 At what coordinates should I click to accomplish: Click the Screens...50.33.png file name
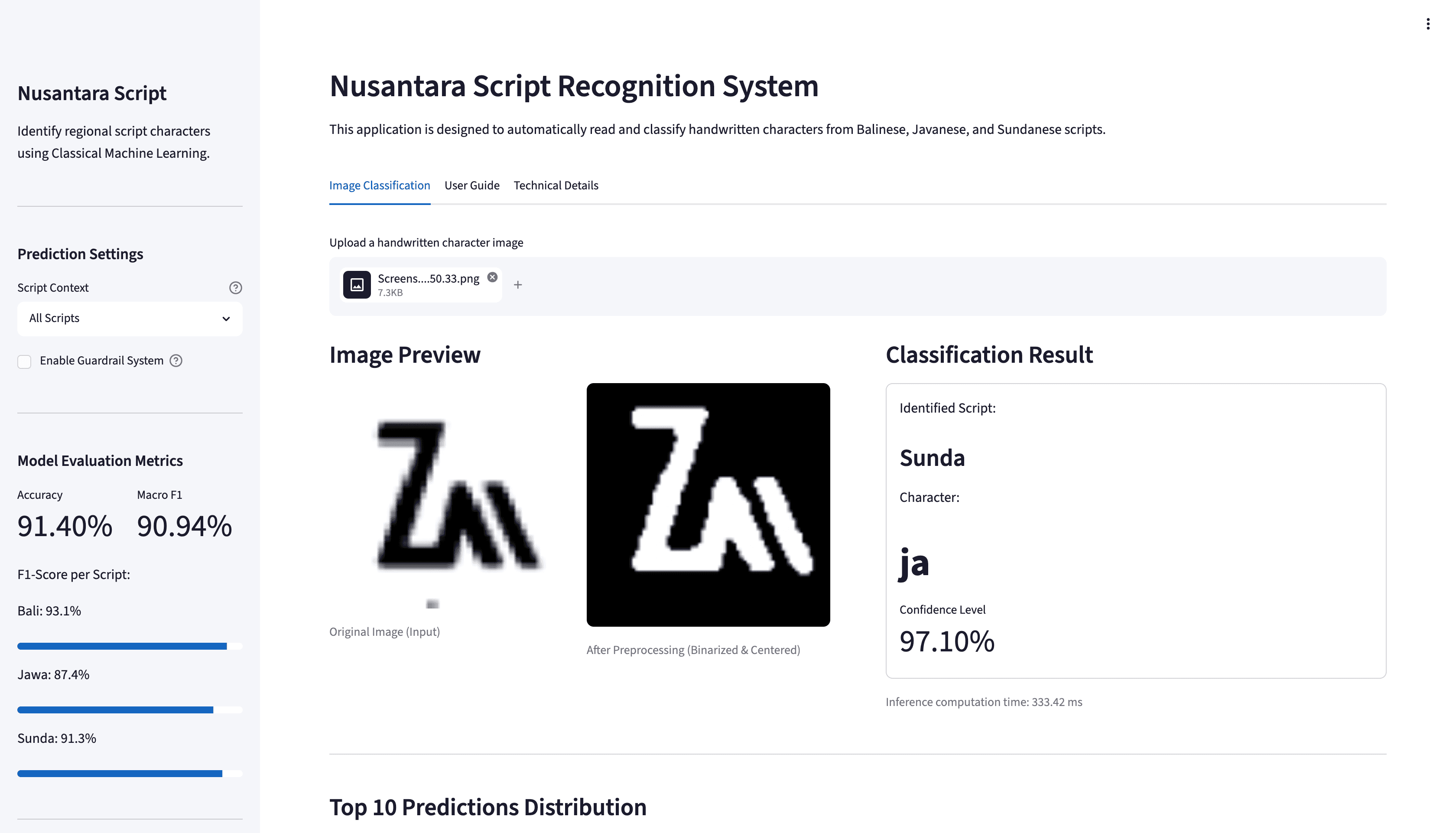coord(428,279)
